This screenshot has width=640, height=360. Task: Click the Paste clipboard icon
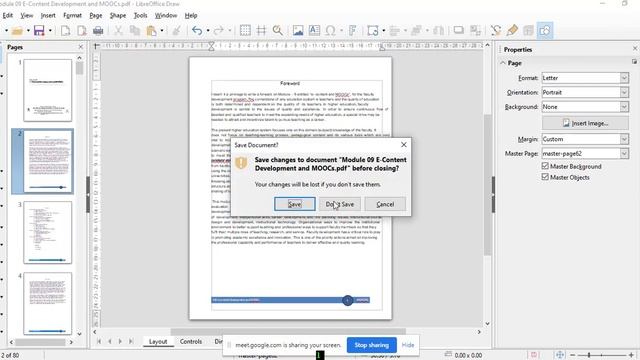[151, 31]
